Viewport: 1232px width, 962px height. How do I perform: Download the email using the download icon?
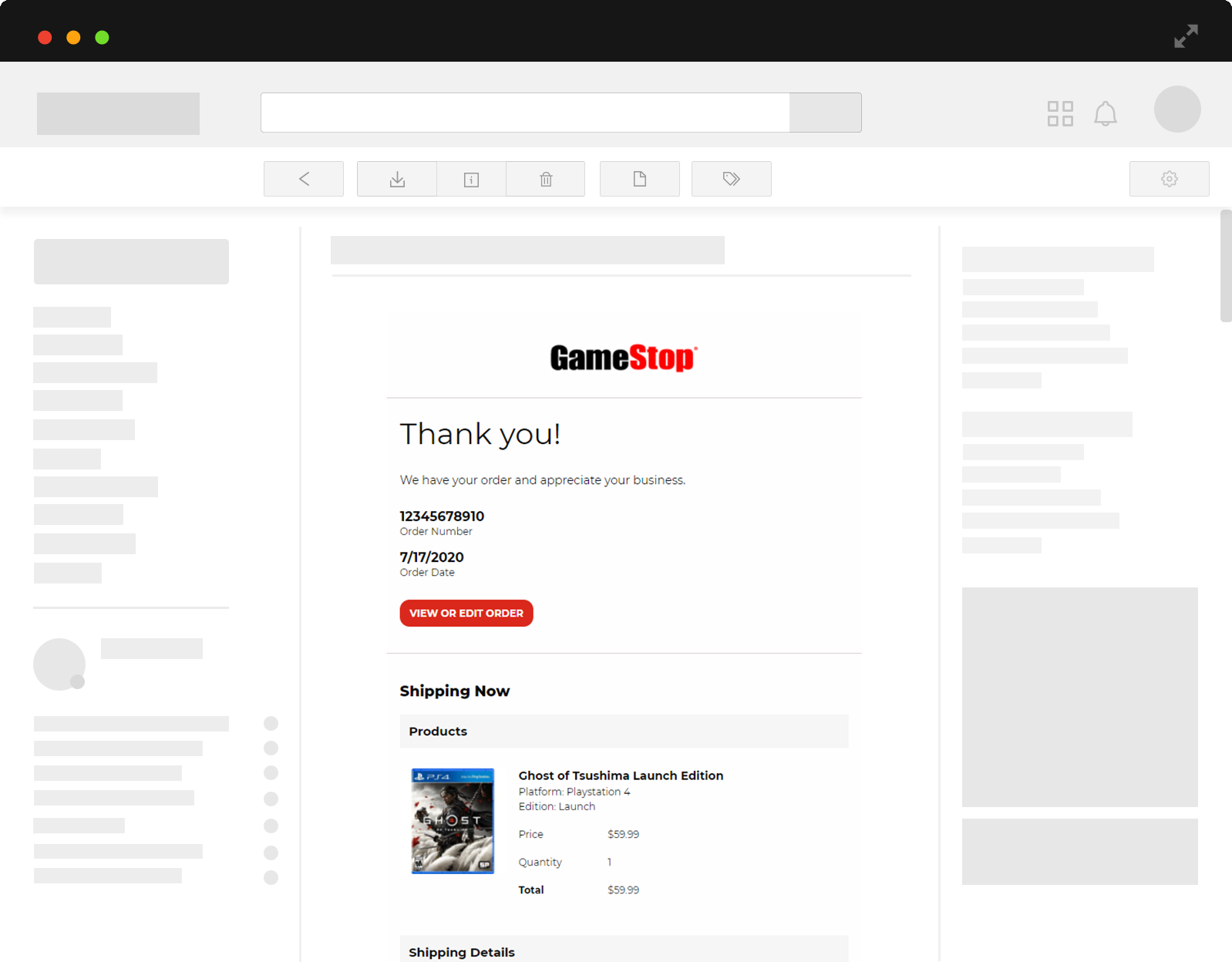(397, 179)
